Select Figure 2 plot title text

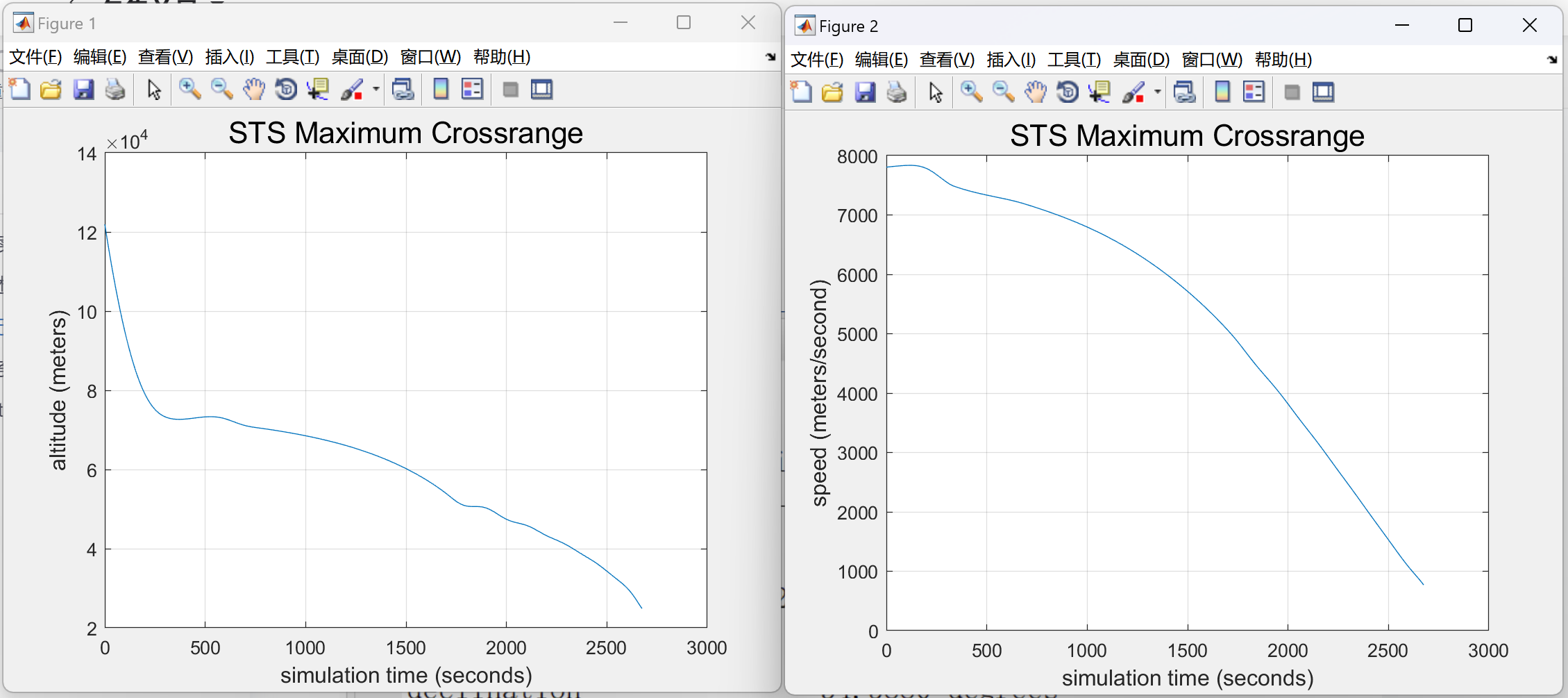tap(1187, 135)
